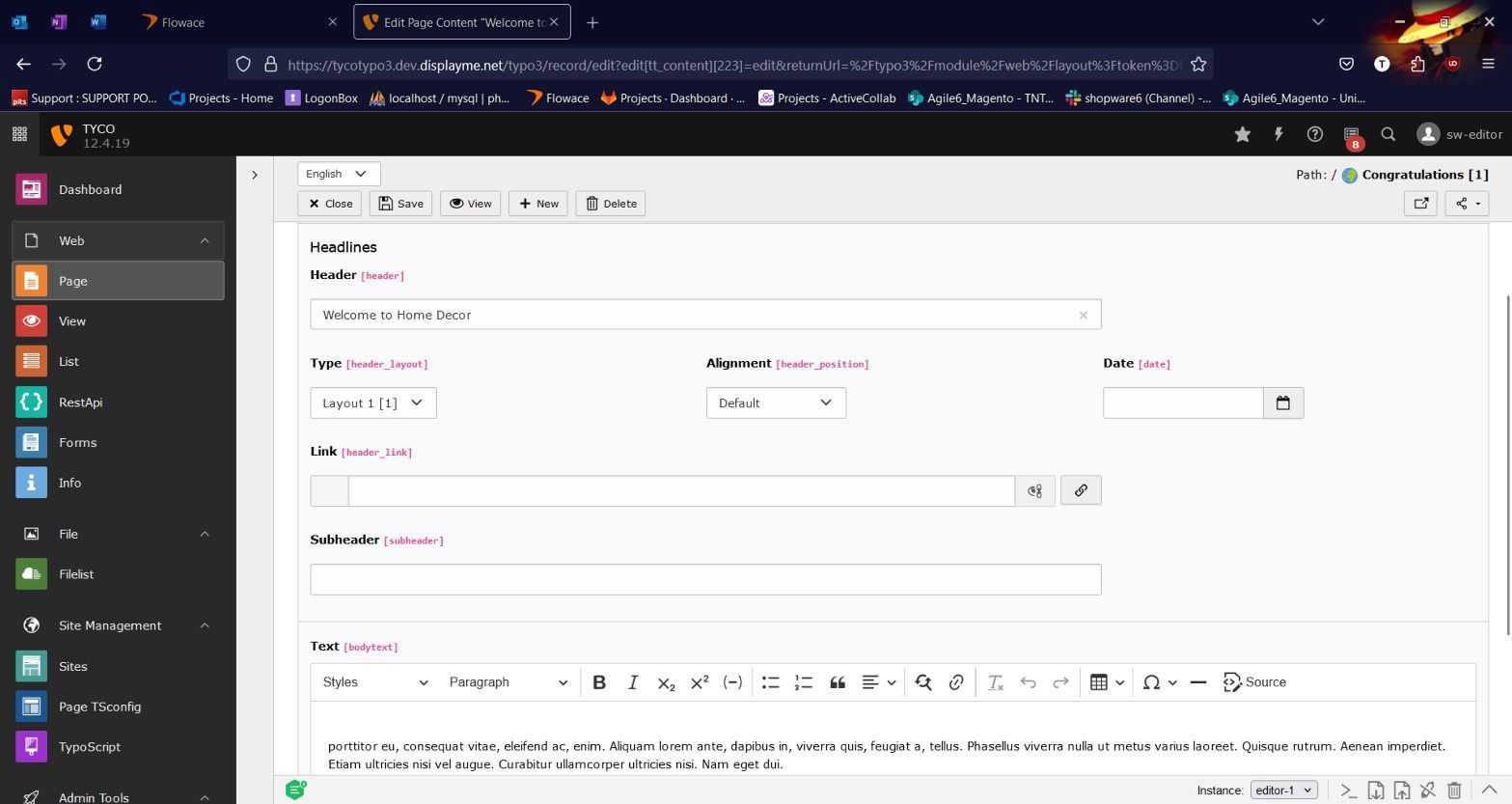Toggle bold formatting in the text editor

click(x=599, y=682)
